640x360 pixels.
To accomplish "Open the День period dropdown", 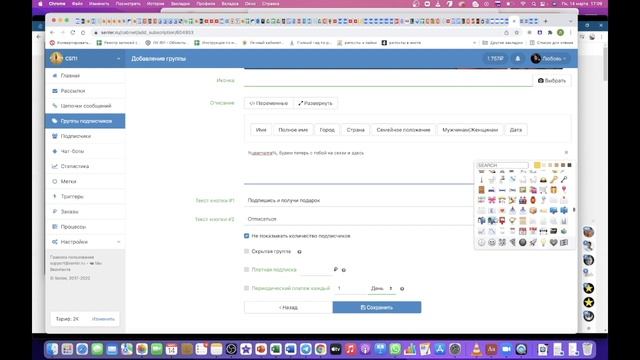I will pyautogui.click(x=382, y=288).
